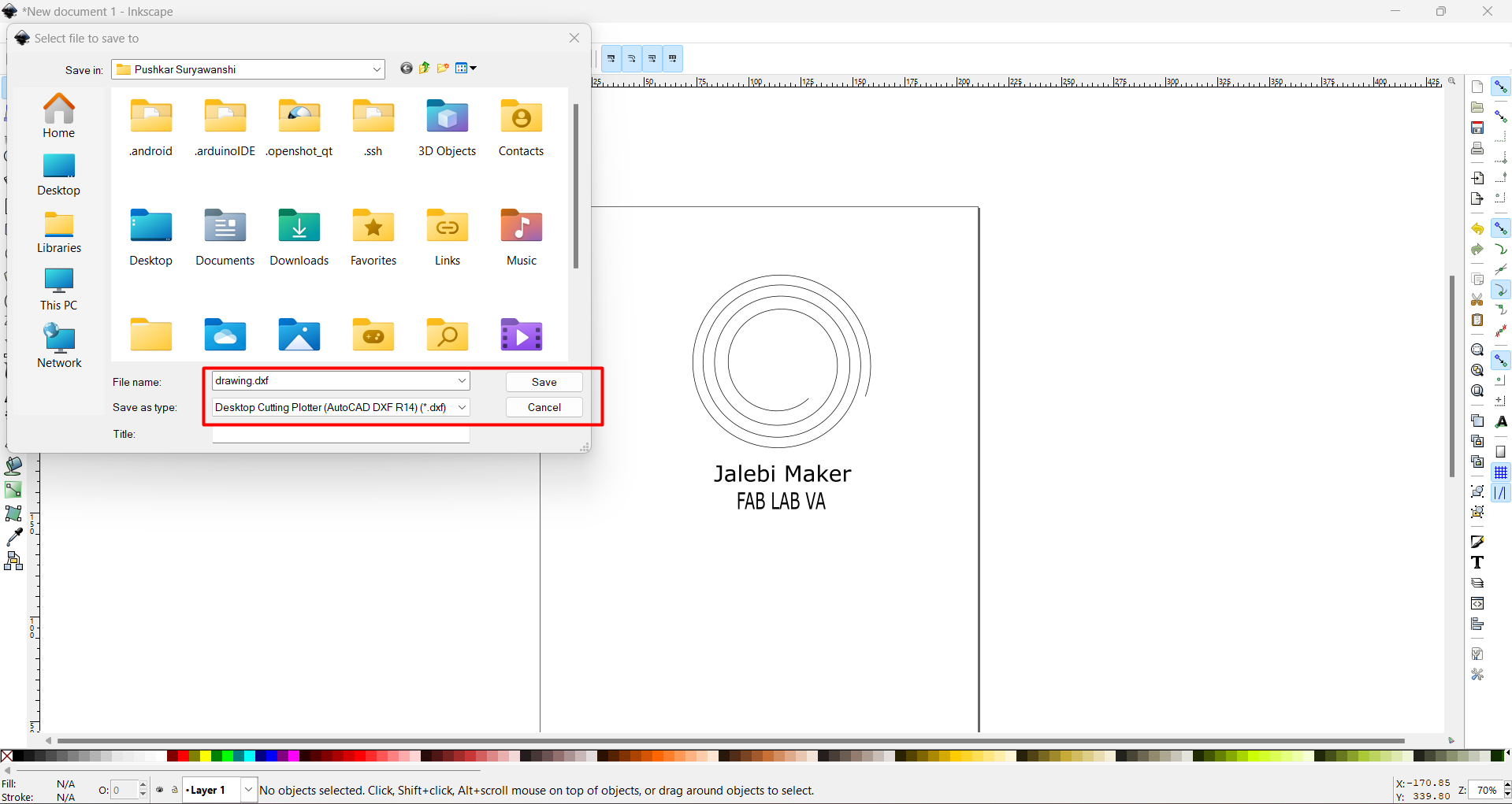Open the Fill and Stroke dialog icon
This screenshot has height=804, width=1512.
[x=1477, y=542]
